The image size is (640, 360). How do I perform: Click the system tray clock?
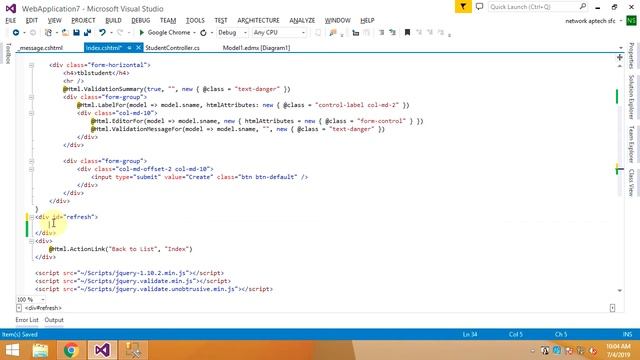point(618,350)
